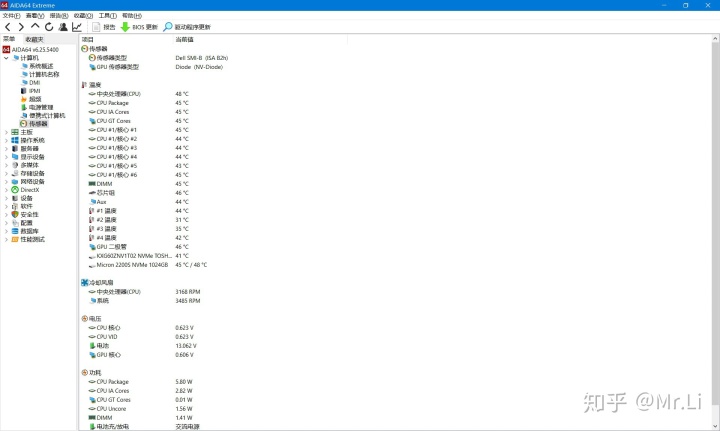
Task: Click the 温度 thermometer section icon
Action: pyautogui.click(x=84, y=85)
